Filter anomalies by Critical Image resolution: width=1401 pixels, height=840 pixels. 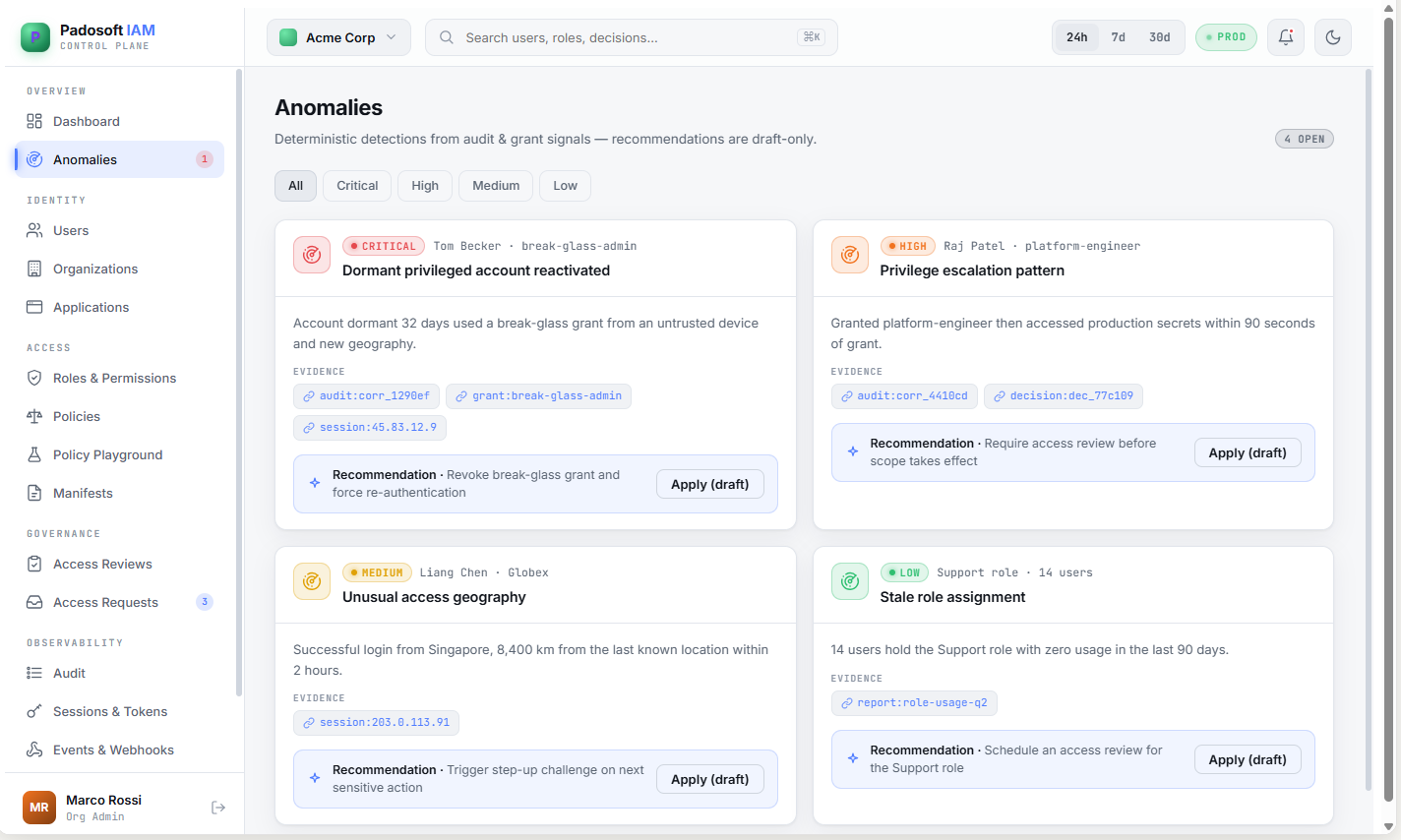(357, 186)
